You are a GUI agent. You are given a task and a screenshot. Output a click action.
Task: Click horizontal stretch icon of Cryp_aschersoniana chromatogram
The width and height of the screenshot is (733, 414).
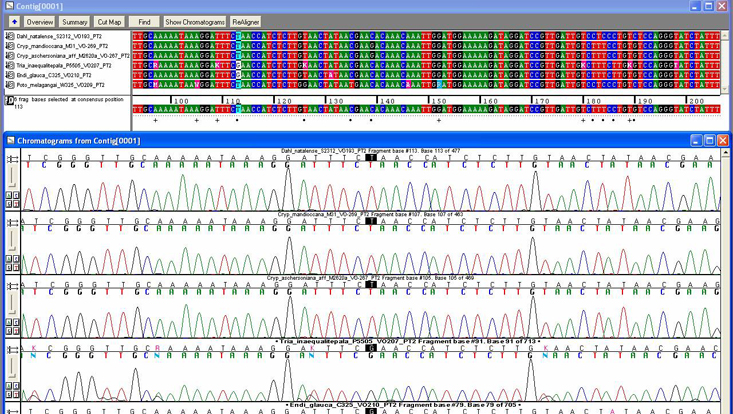(x=13, y=286)
